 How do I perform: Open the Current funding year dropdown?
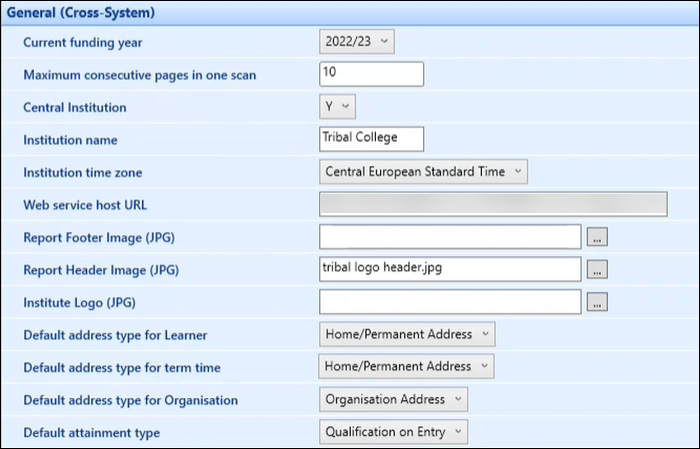tap(357, 42)
